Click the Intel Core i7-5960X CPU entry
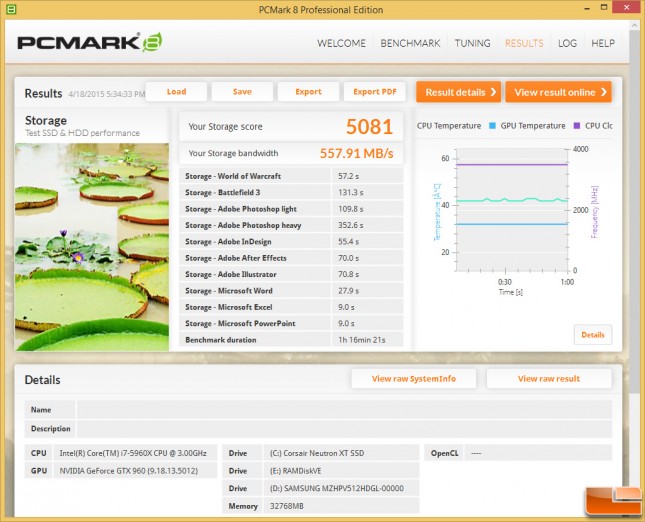The width and height of the screenshot is (645, 522). [x=133, y=453]
